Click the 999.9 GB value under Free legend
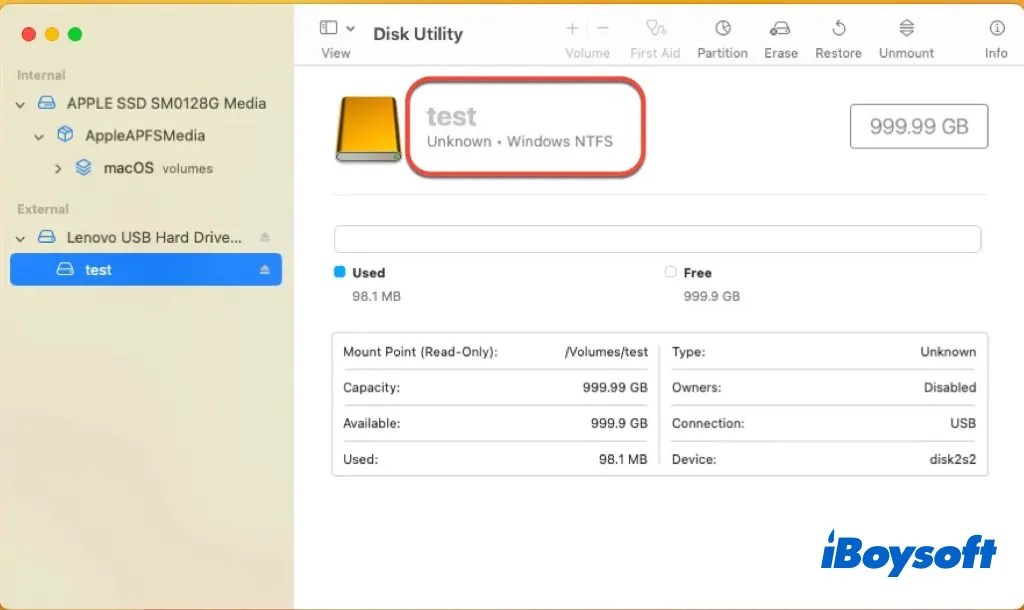Viewport: 1024px width, 610px height. 712,296
